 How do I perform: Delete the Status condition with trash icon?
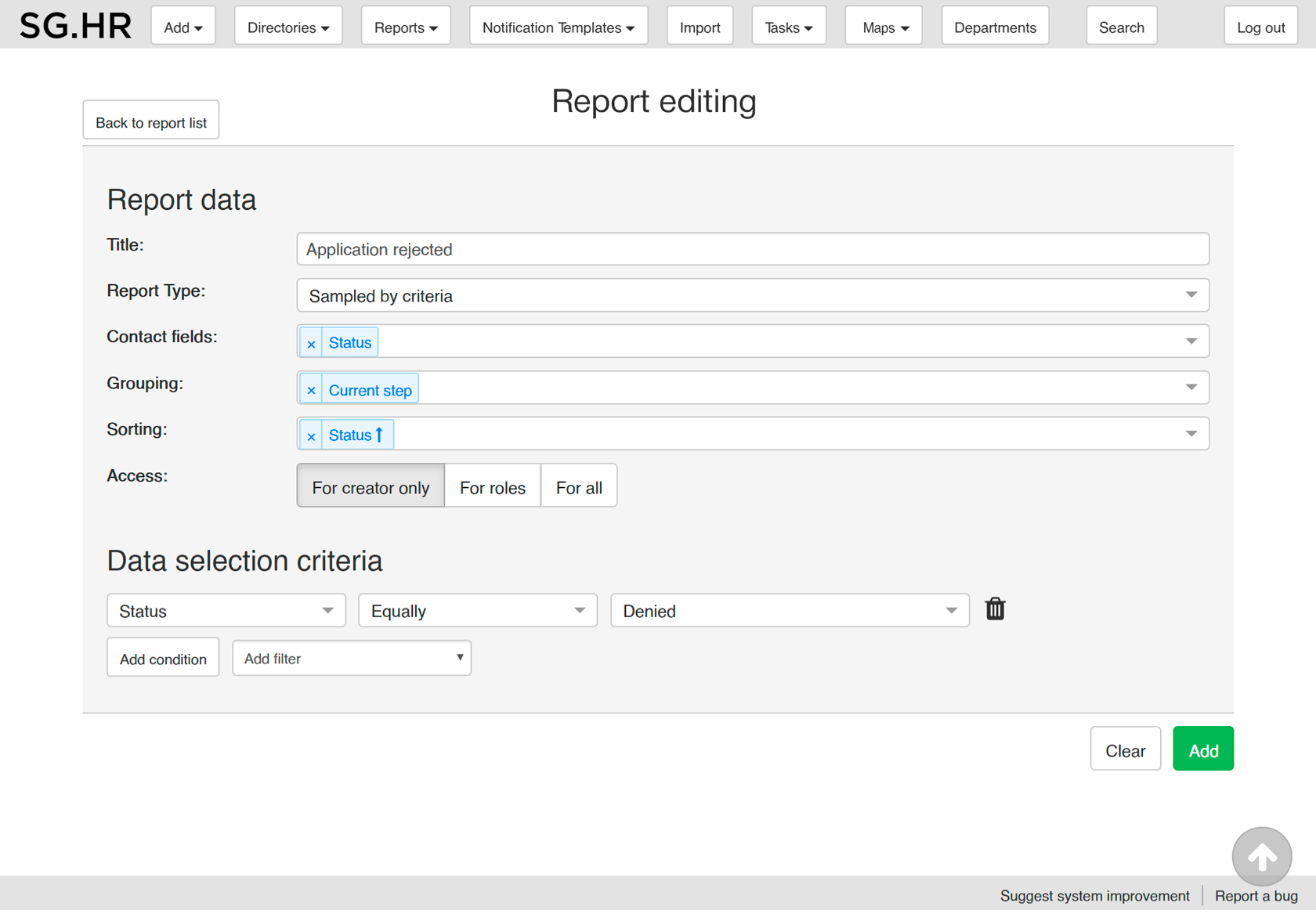[x=995, y=609]
